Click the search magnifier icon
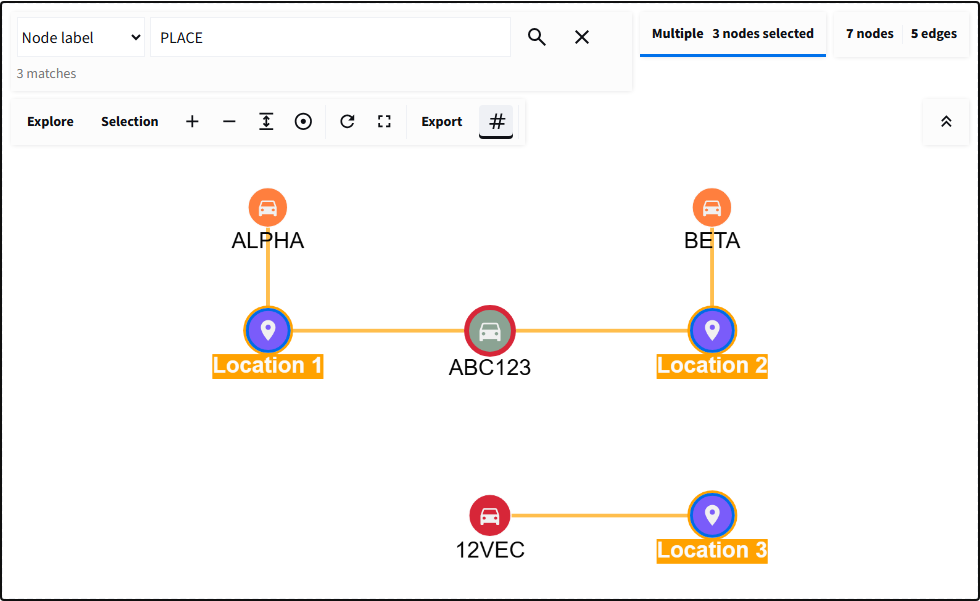Image resolution: width=980 pixels, height=601 pixels. pos(536,37)
